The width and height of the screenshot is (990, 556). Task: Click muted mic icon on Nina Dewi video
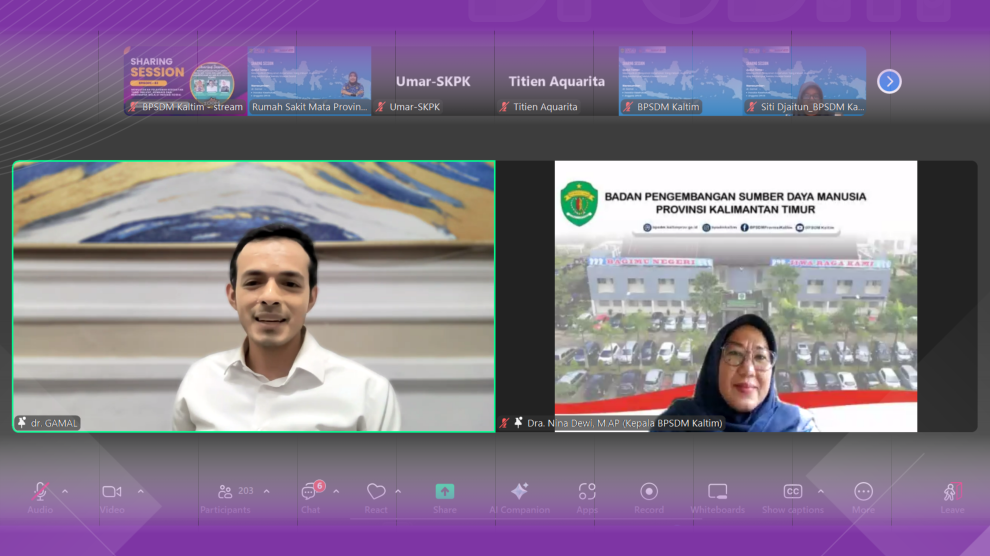tap(504, 423)
